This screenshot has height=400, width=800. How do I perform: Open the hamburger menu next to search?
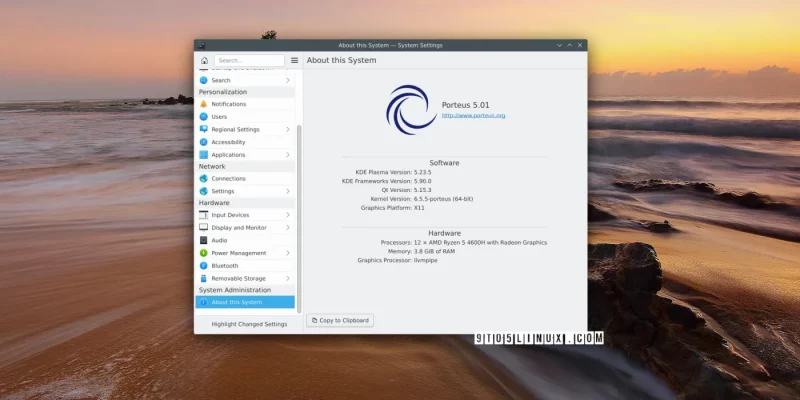294,60
